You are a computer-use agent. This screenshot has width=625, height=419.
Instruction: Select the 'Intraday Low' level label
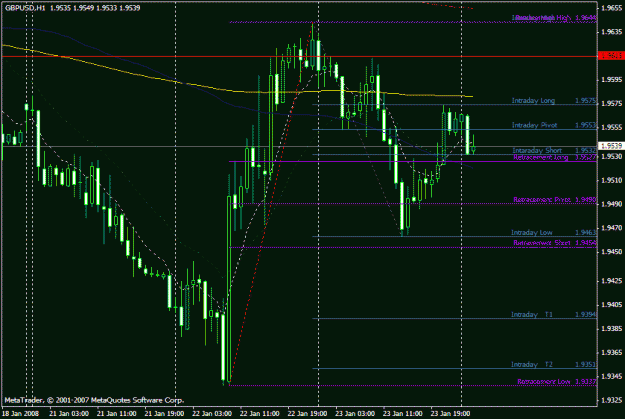[x=532, y=232]
